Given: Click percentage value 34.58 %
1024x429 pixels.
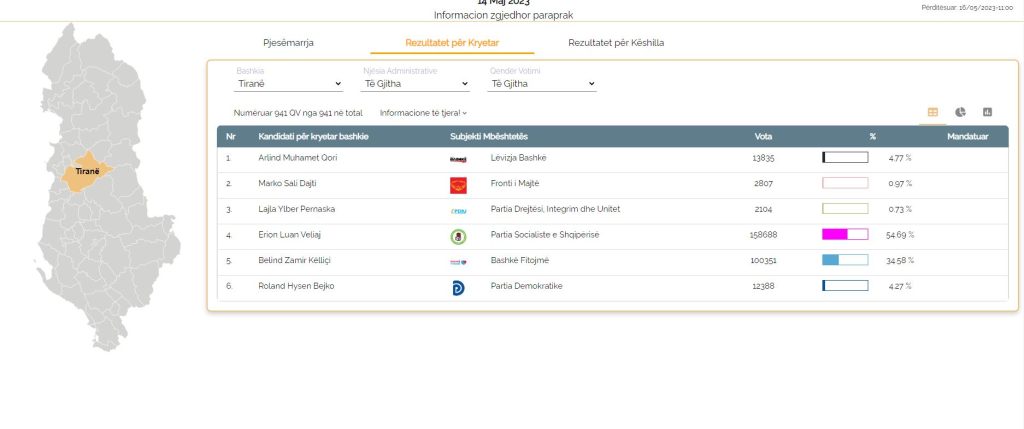Looking at the screenshot, I should tap(900, 261).
